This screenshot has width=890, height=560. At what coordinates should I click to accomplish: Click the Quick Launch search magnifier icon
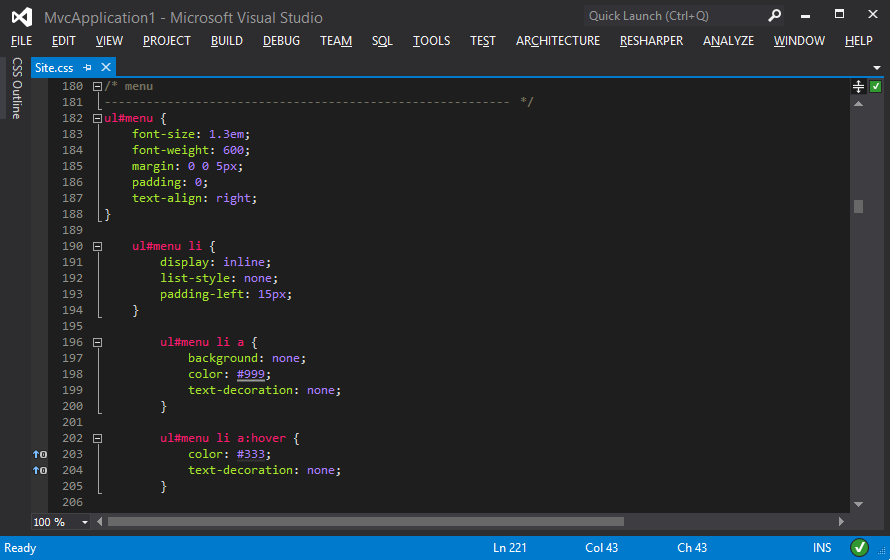(x=774, y=16)
